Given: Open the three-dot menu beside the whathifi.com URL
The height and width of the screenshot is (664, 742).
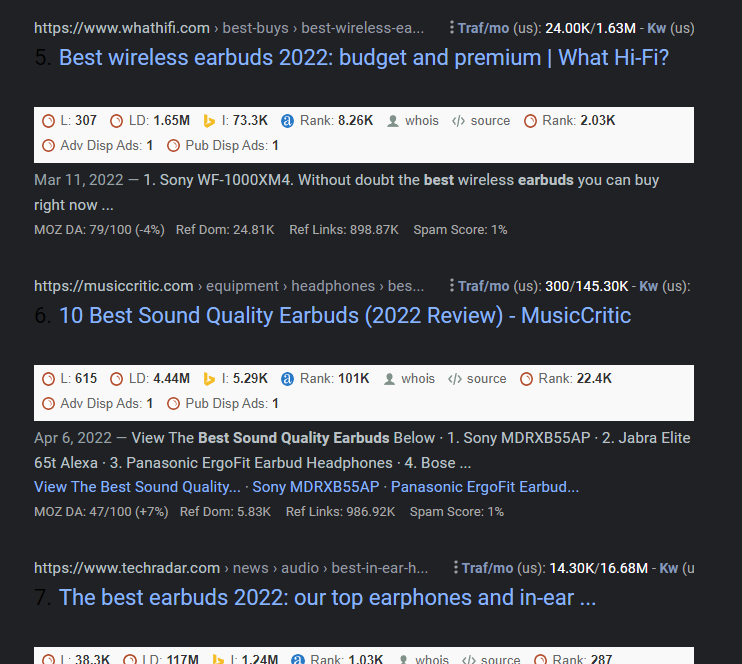Looking at the screenshot, I should 452,27.
